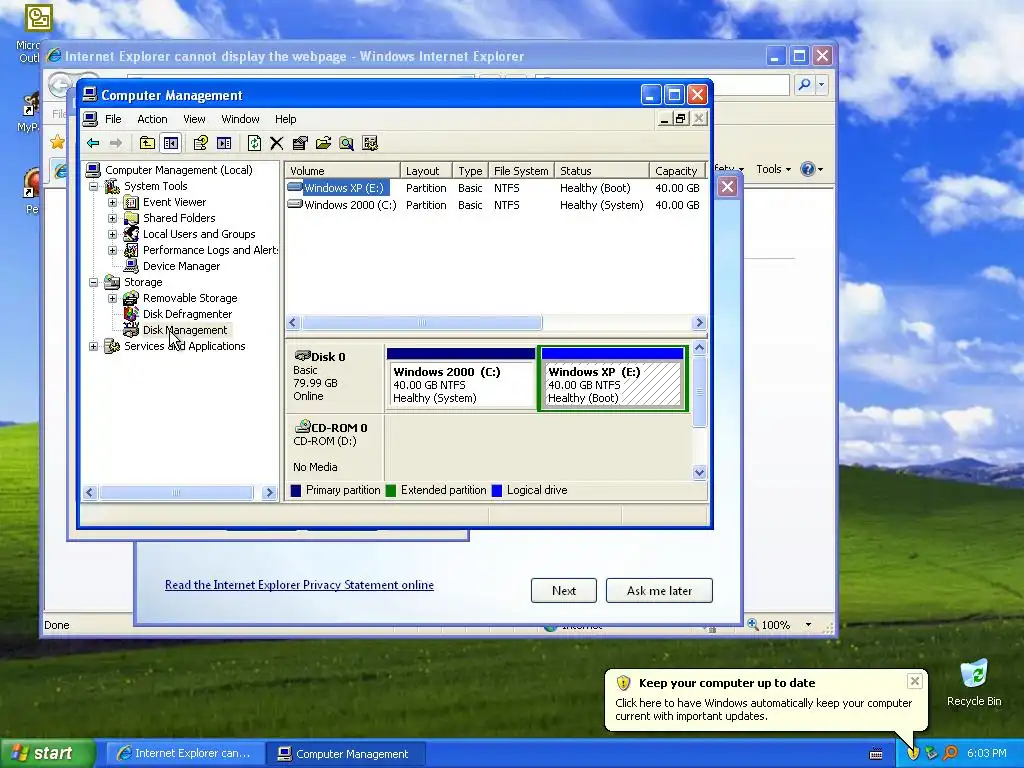The image size is (1024, 768).
Task: Click the Keep your computer up to date message
Action: (x=763, y=709)
